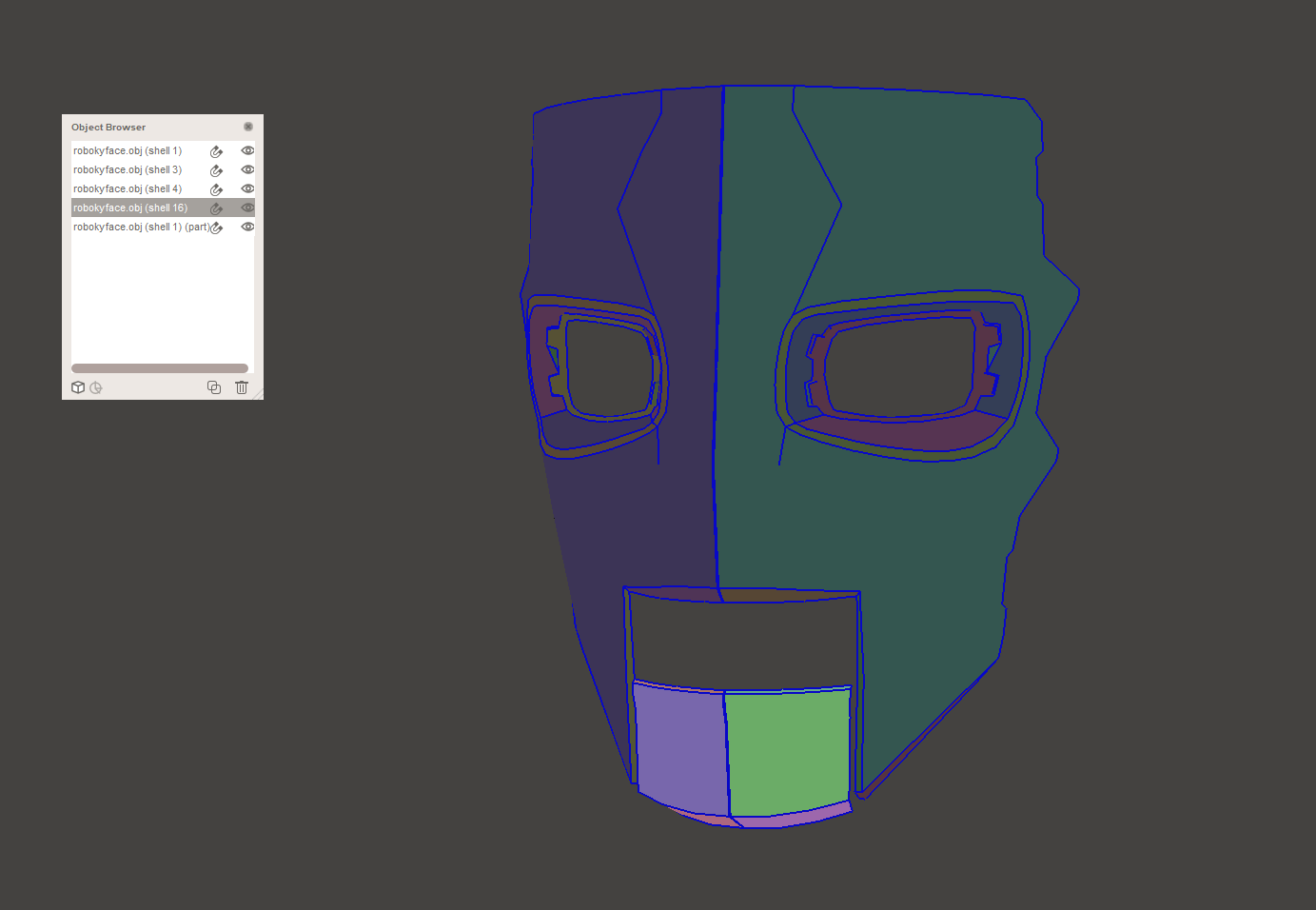Select the robokyface.obj (shell 1) (part) entry
The height and width of the screenshot is (910, 1316).
[x=141, y=227]
